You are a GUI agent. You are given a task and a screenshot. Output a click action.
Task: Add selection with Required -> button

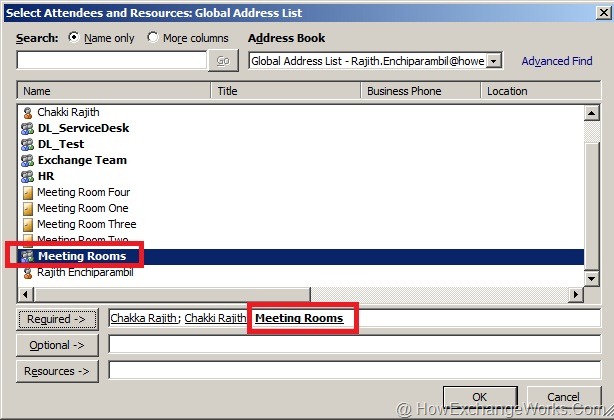pyautogui.click(x=57, y=319)
